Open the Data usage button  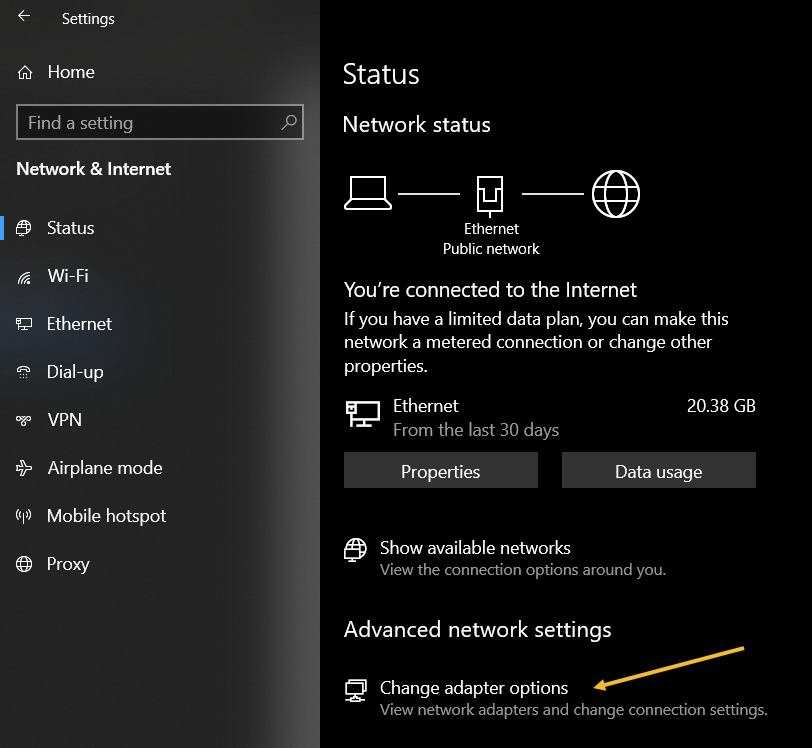pos(658,471)
